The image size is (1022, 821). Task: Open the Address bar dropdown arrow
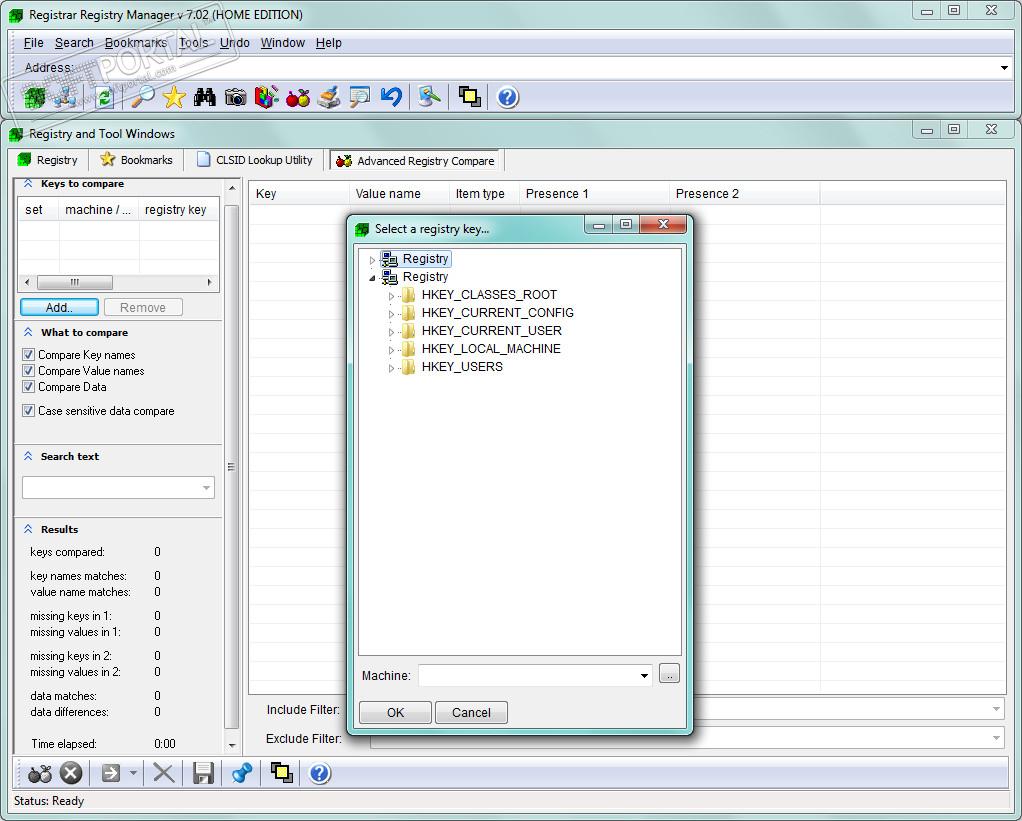tap(1004, 68)
